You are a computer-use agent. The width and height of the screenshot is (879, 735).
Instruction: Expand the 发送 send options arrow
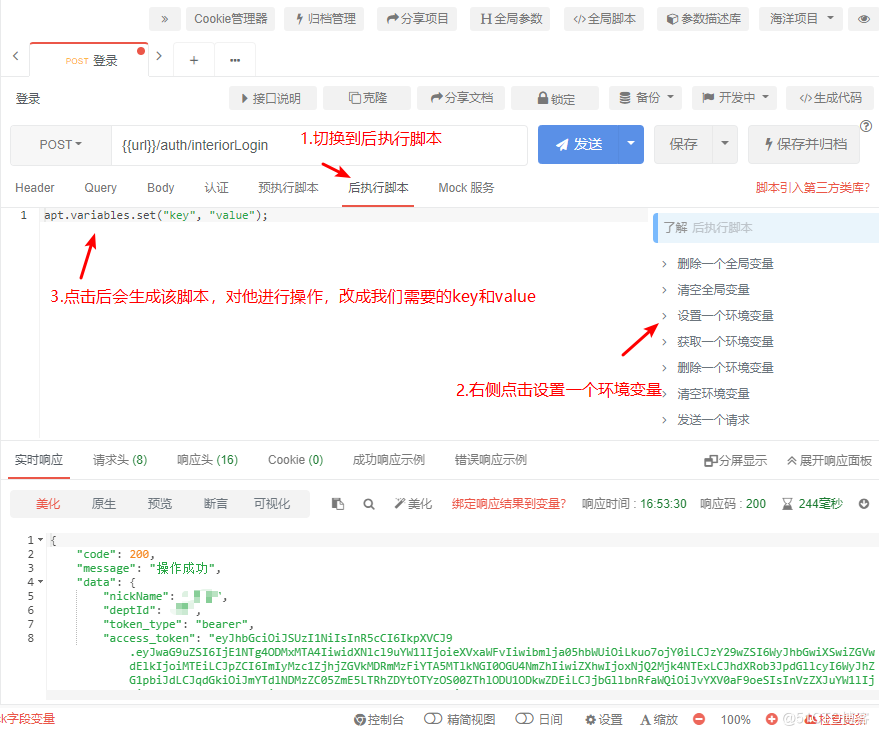[x=631, y=145]
